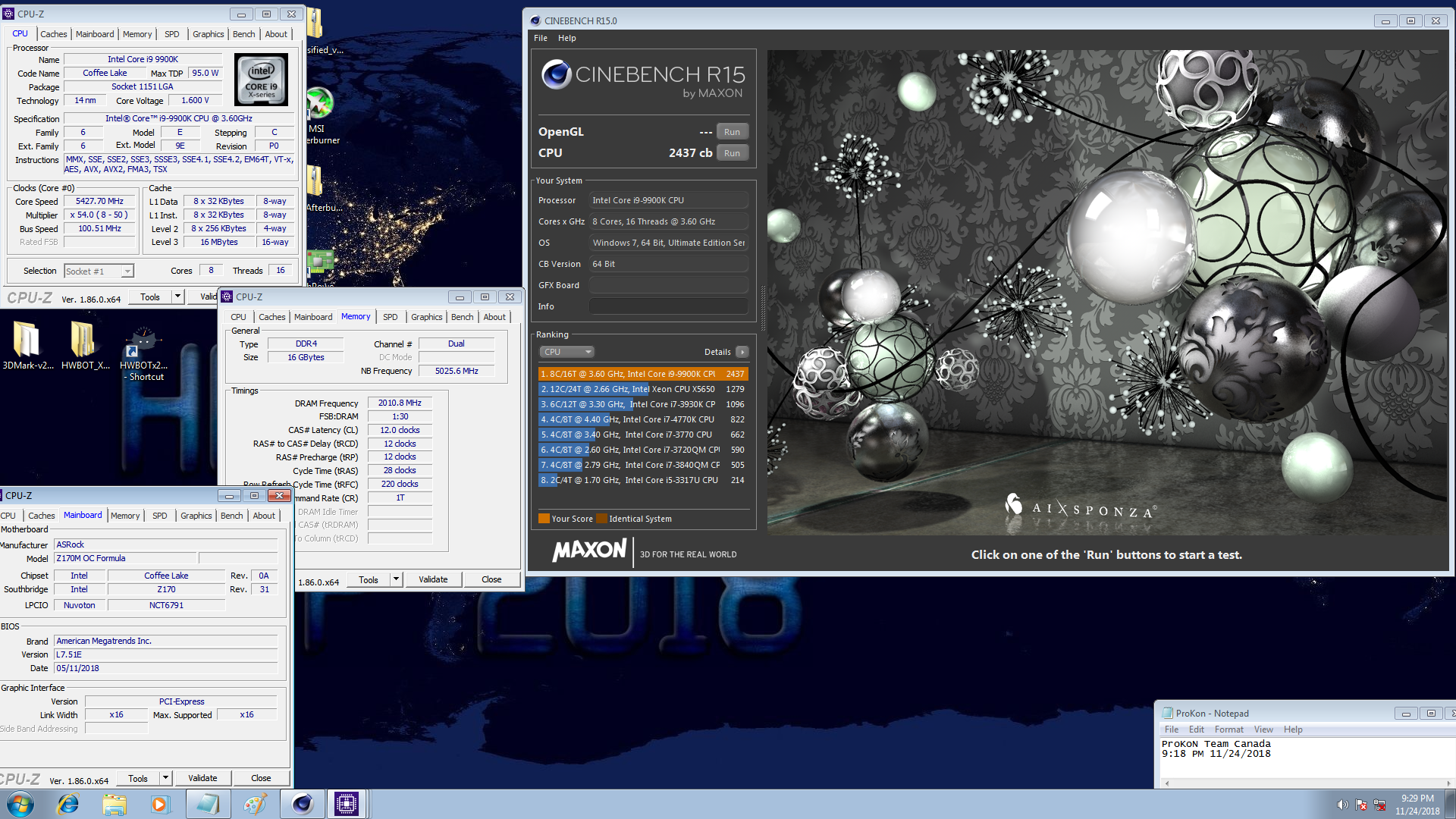Click the Cinebench title bar icon
The image size is (1456, 819).
point(535,20)
